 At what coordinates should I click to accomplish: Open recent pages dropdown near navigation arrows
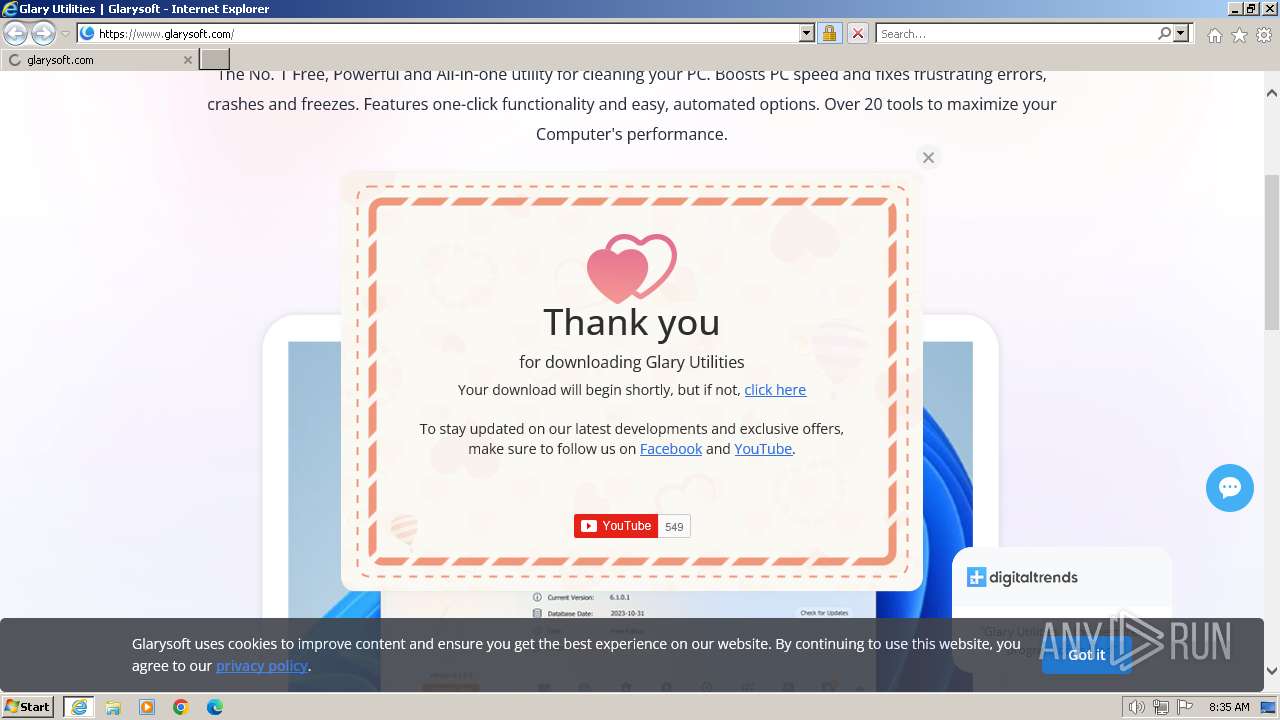[x=65, y=33]
